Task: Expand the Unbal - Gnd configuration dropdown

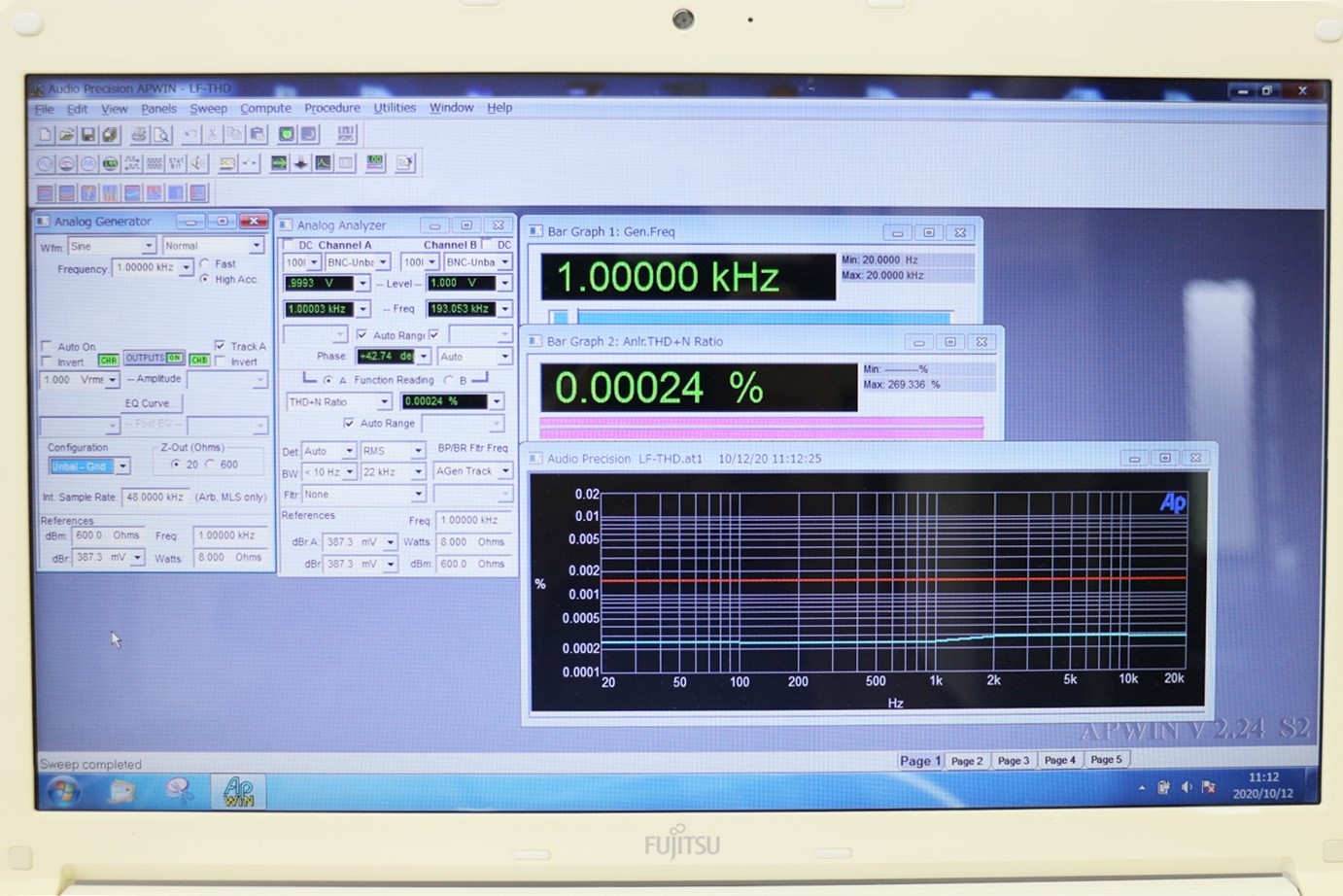Action: tap(122, 466)
